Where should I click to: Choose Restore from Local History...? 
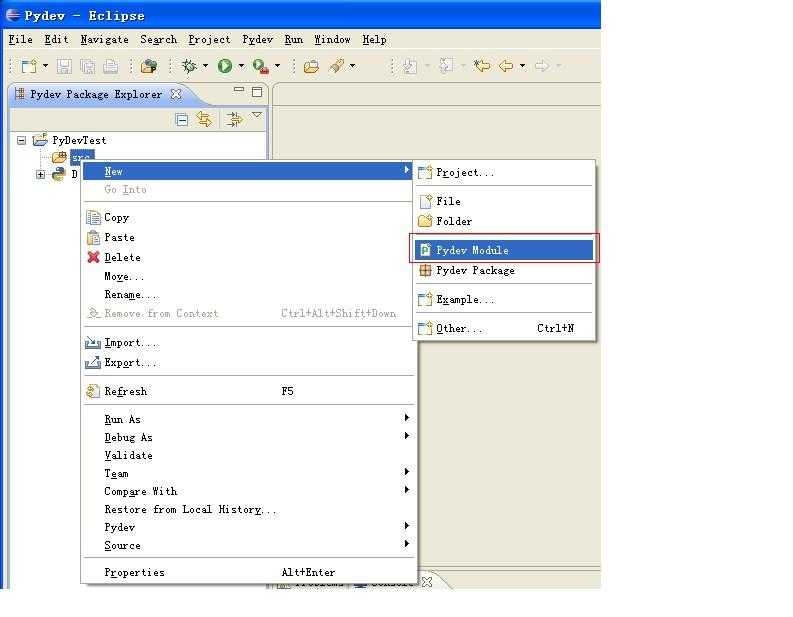coord(248,509)
